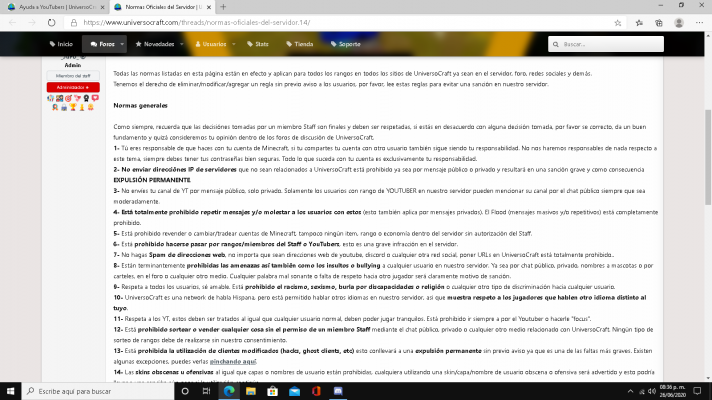The image size is (712, 400).
Task: Click the 'EXPULSIÓN PERMANENTE' bold text
Action: click(152, 180)
